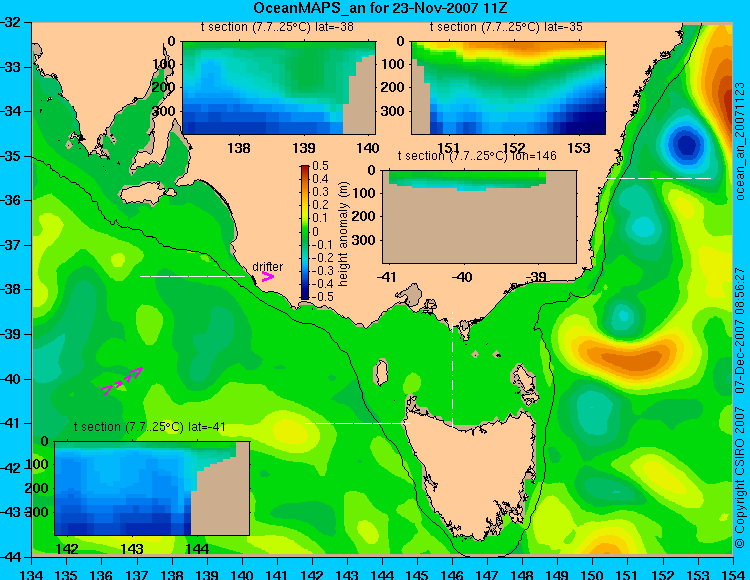750x580 pixels.
Task: Open the temperature section inset for lon=146
Action: pyautogui.click(x=480, y=217)
